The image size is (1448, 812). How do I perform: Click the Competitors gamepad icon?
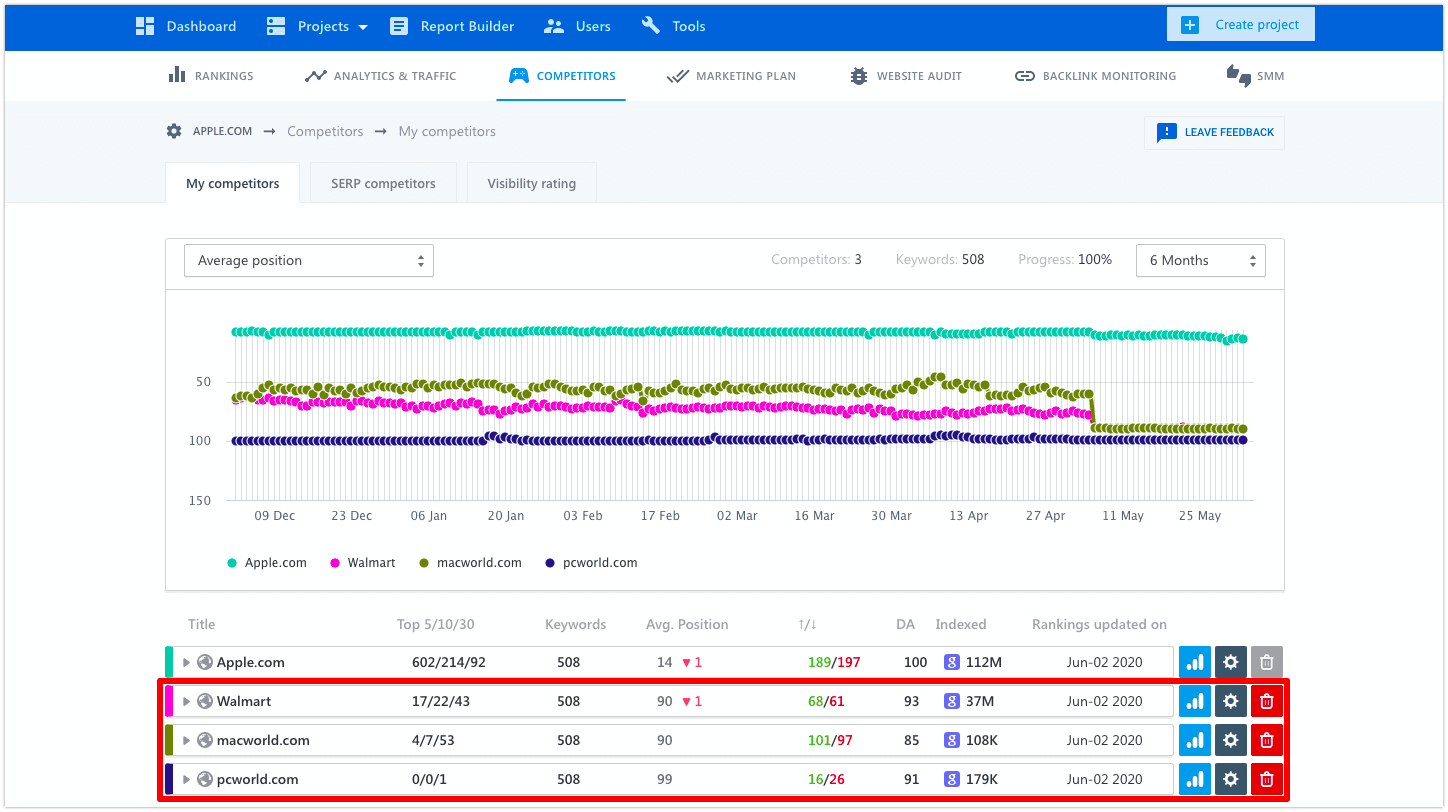click(x=519, y=76)
